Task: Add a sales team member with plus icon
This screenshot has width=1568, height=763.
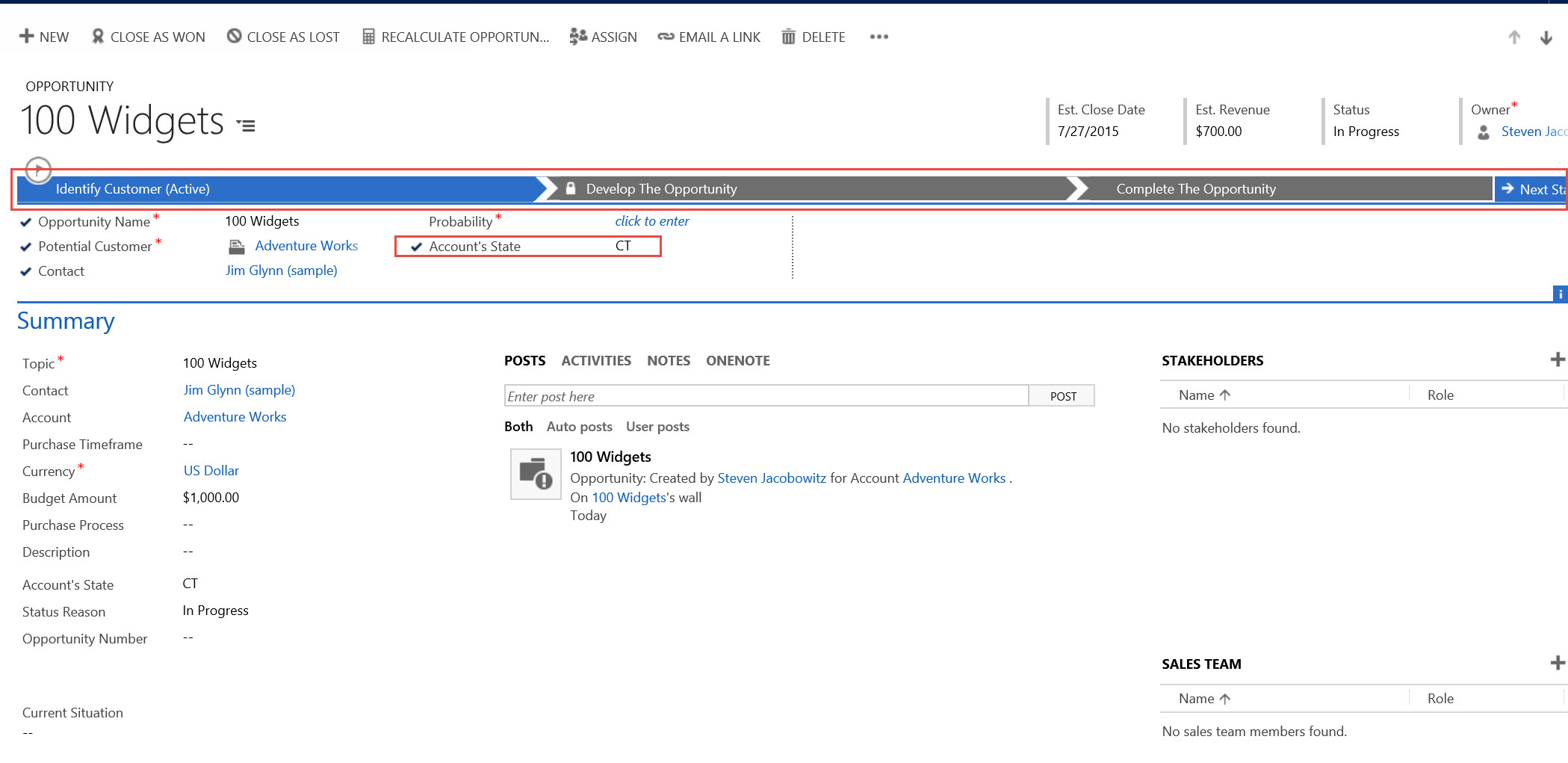Action: (1557, 664)
